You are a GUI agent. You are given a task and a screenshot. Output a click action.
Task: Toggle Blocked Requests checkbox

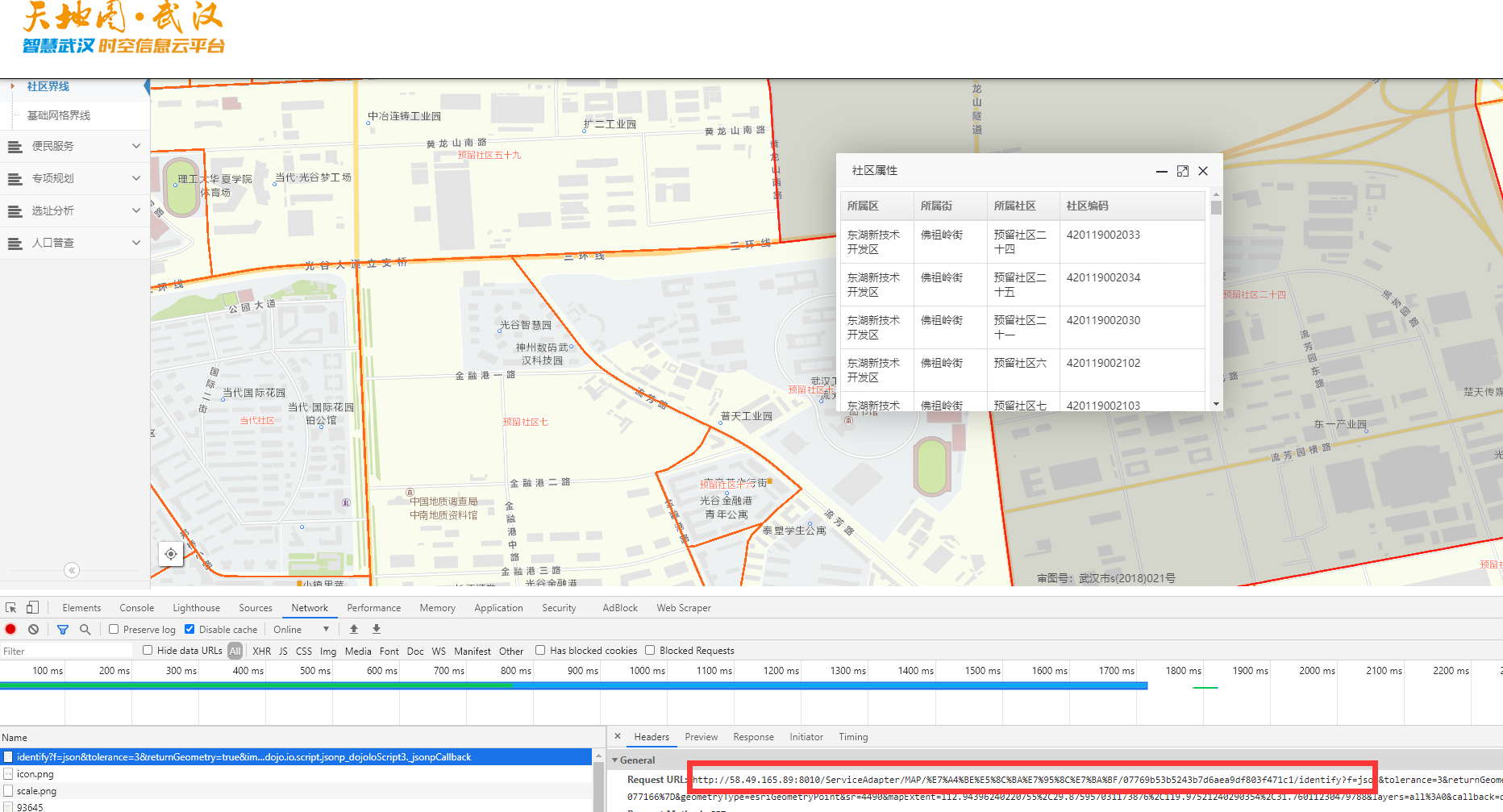(650, 650)
